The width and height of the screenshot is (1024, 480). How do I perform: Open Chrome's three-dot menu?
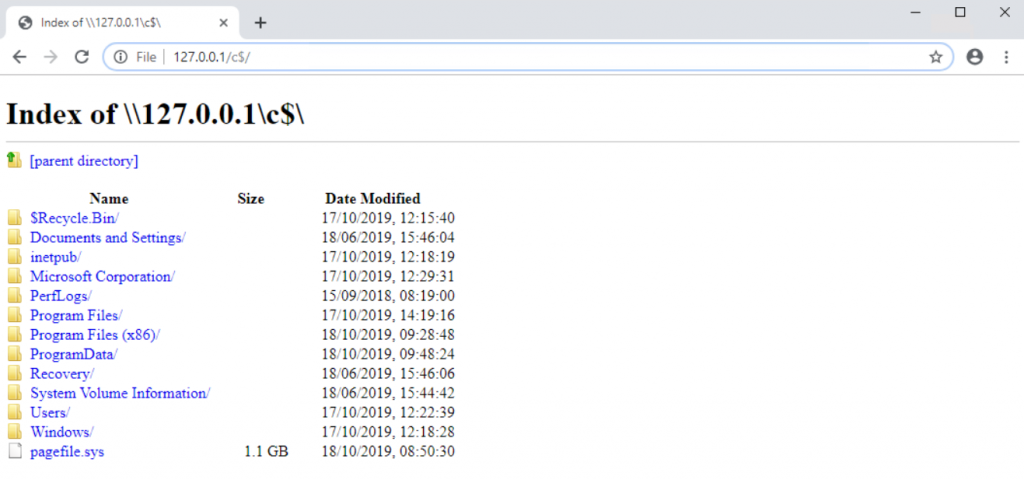(x=1006, y=57)
